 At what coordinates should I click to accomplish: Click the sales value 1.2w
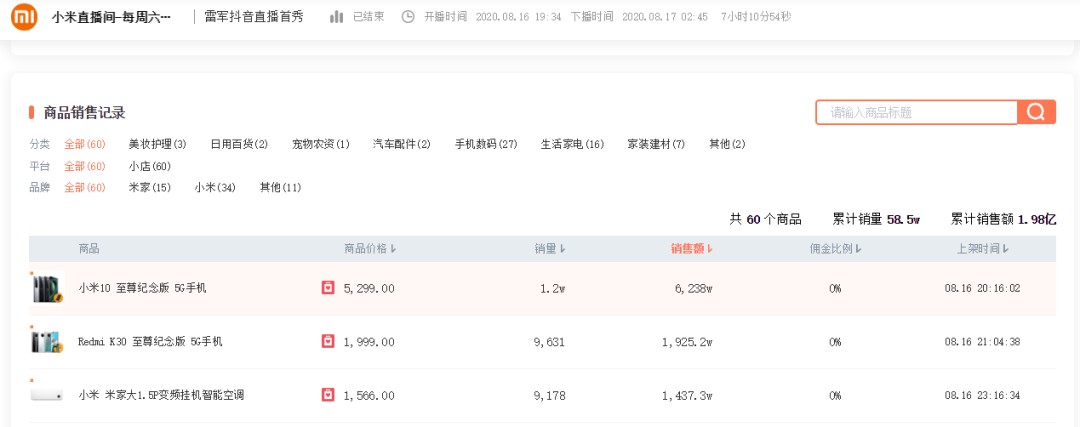pos(552,288)
